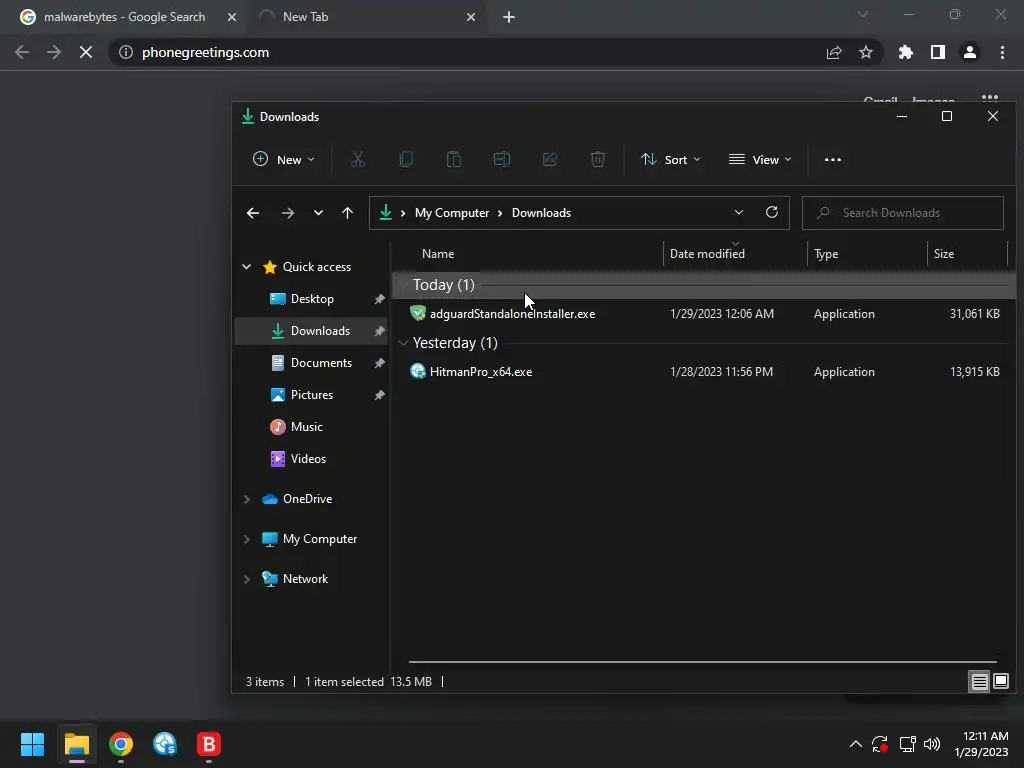Click the Share icon in Explorer toolbar
Image resolution: width=1024 pixels, height=768 pixels.
[550, 159]
